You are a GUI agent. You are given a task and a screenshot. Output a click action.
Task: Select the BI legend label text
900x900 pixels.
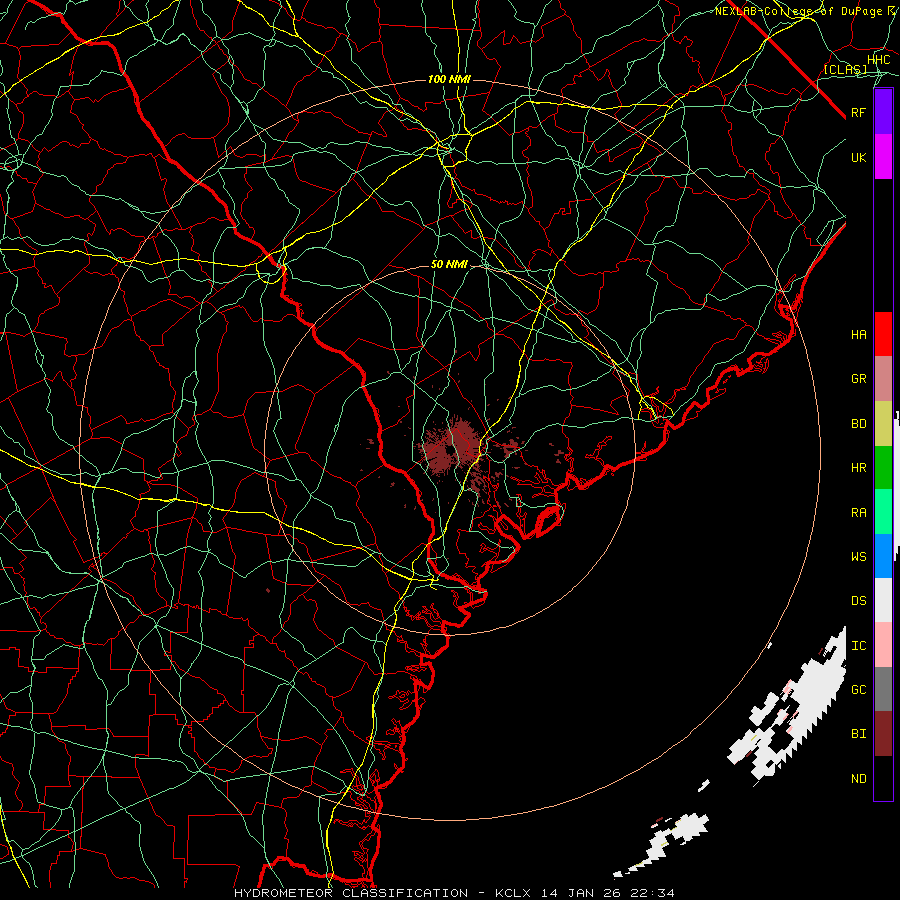click(858, 734)
